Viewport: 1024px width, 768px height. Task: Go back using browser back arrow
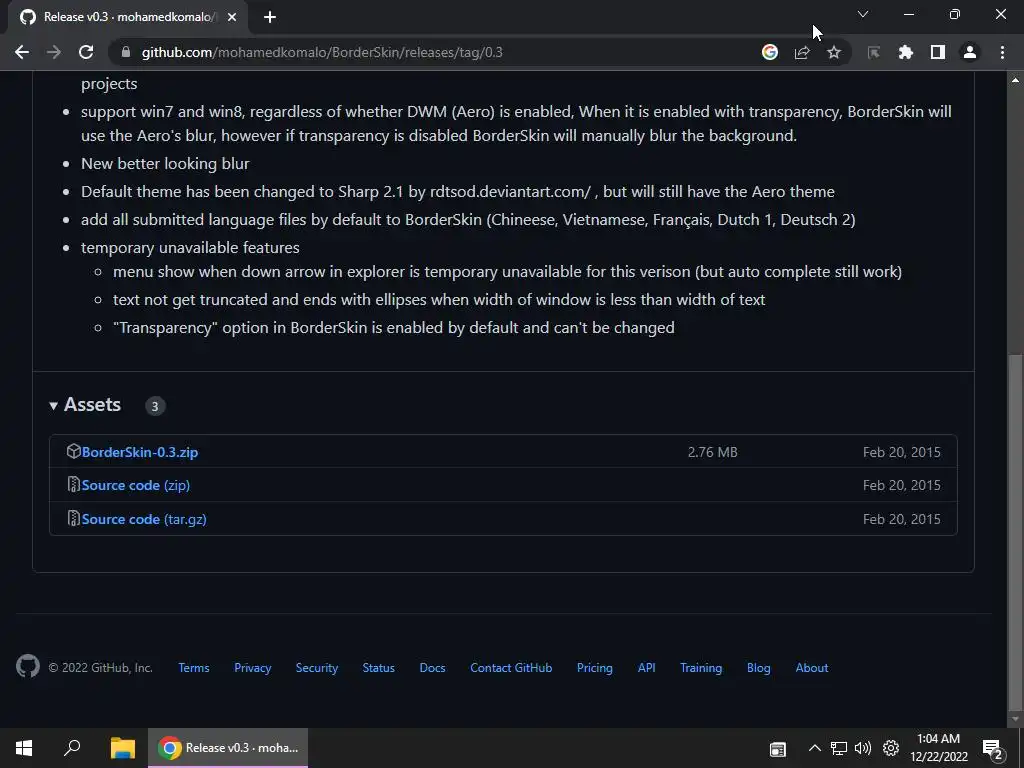click(x=22, y=52)
